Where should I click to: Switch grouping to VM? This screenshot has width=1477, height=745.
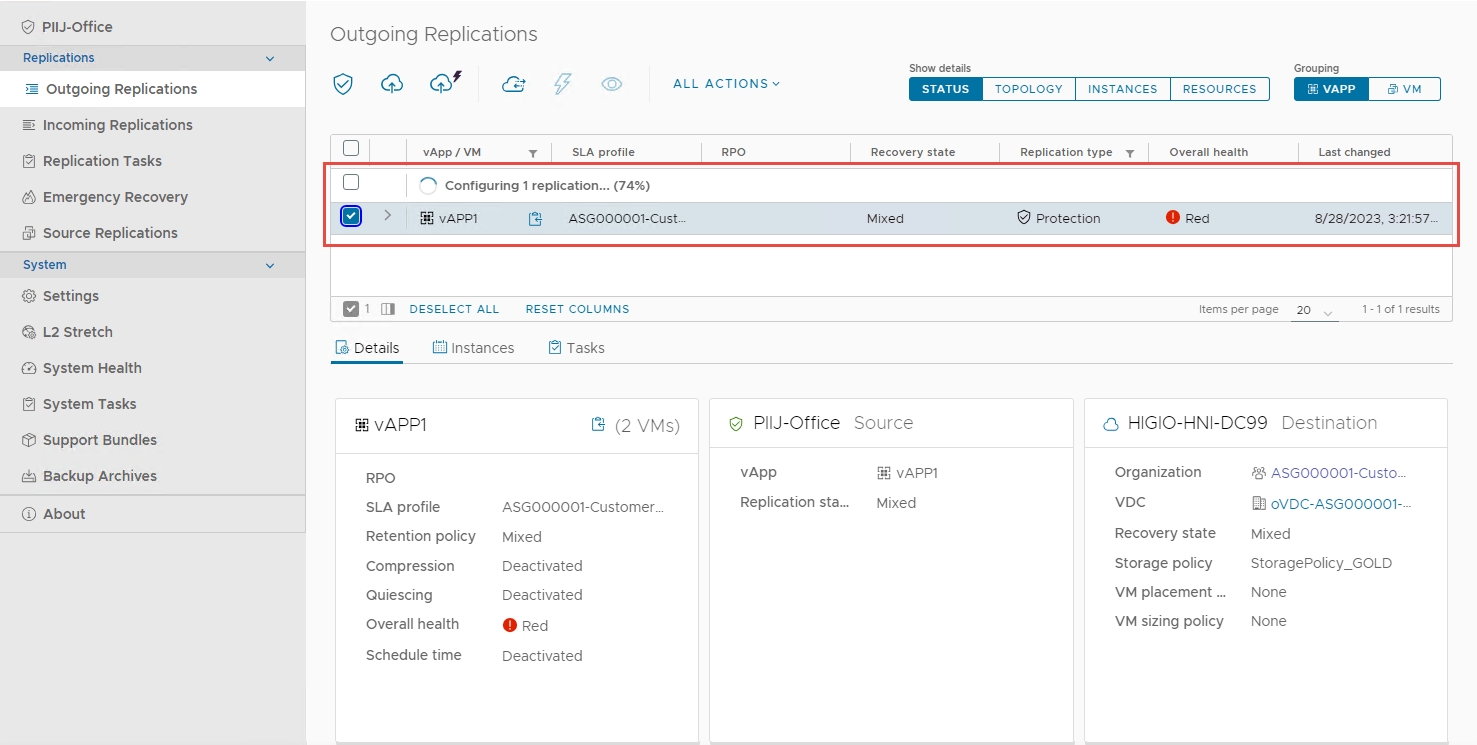click(x=1404, y=89)
